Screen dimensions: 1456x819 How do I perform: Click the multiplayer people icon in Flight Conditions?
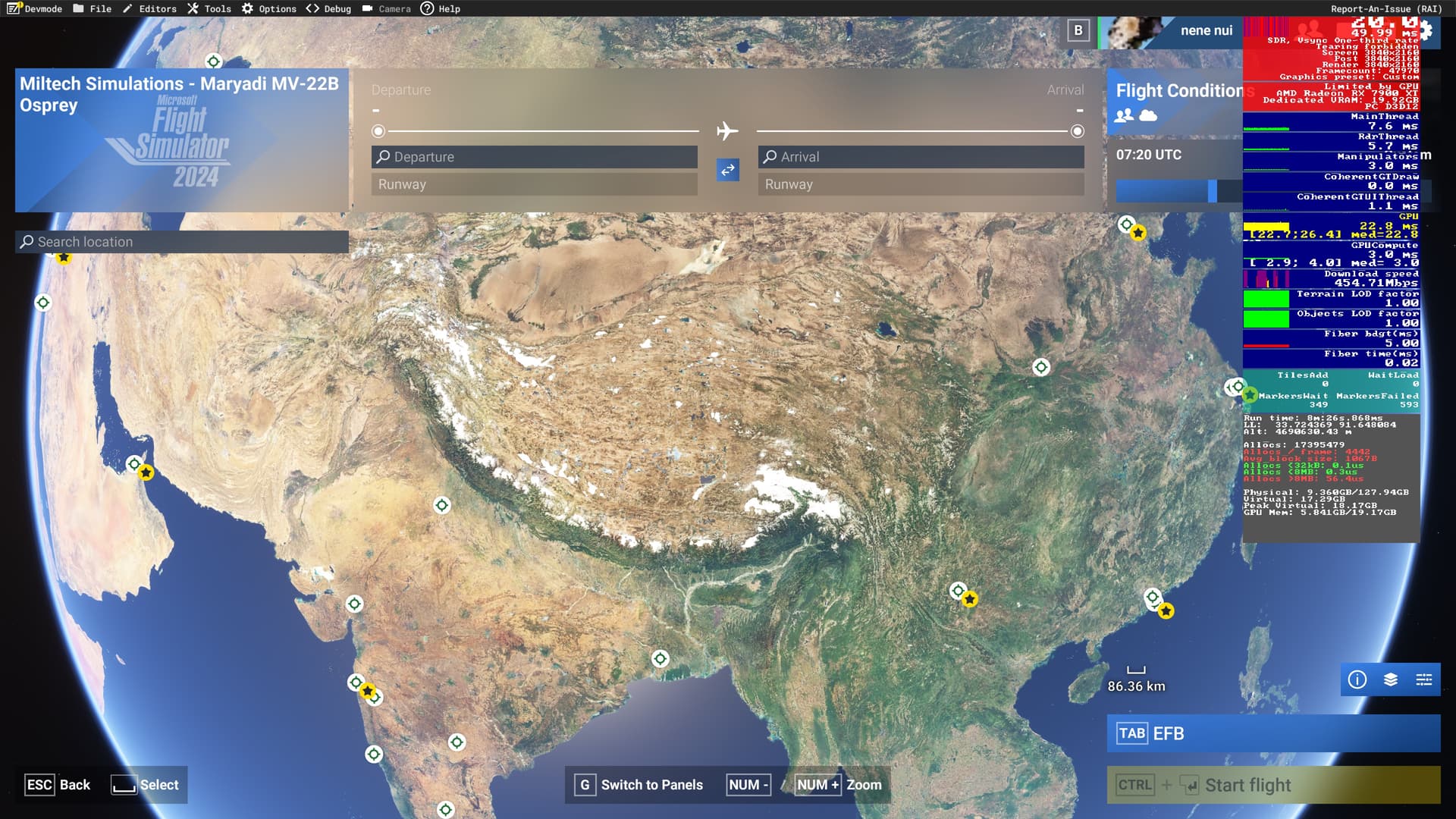click(1124, 115)
